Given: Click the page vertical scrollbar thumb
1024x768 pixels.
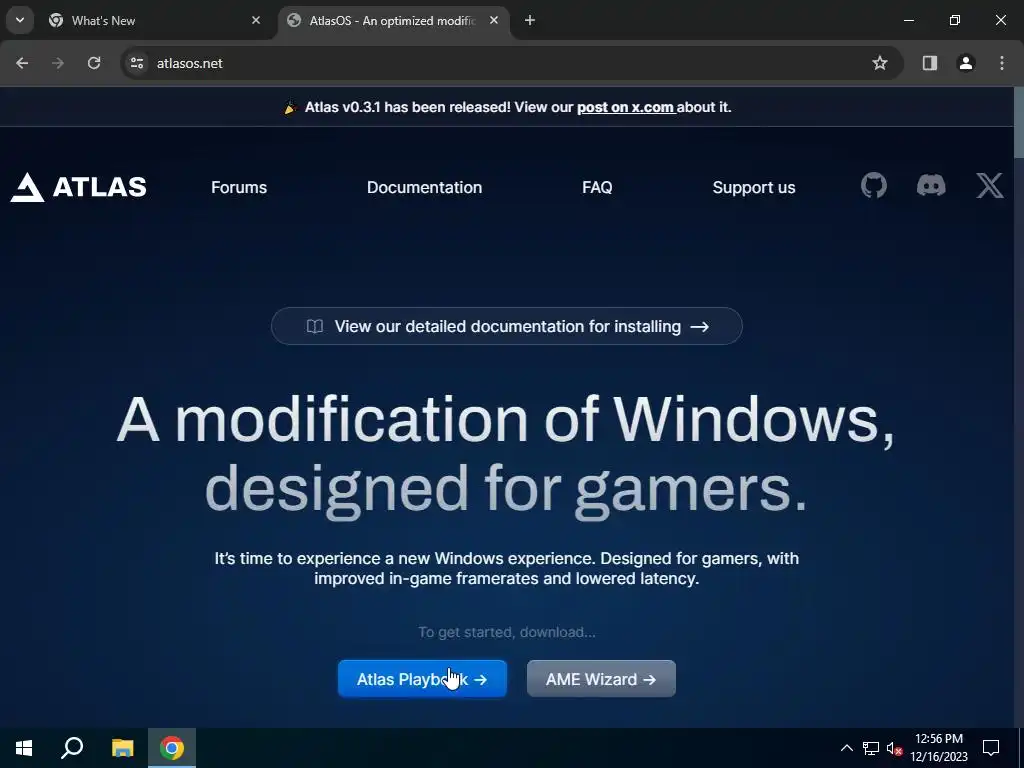Looking at the screenshot, I should click(1019, 122).
